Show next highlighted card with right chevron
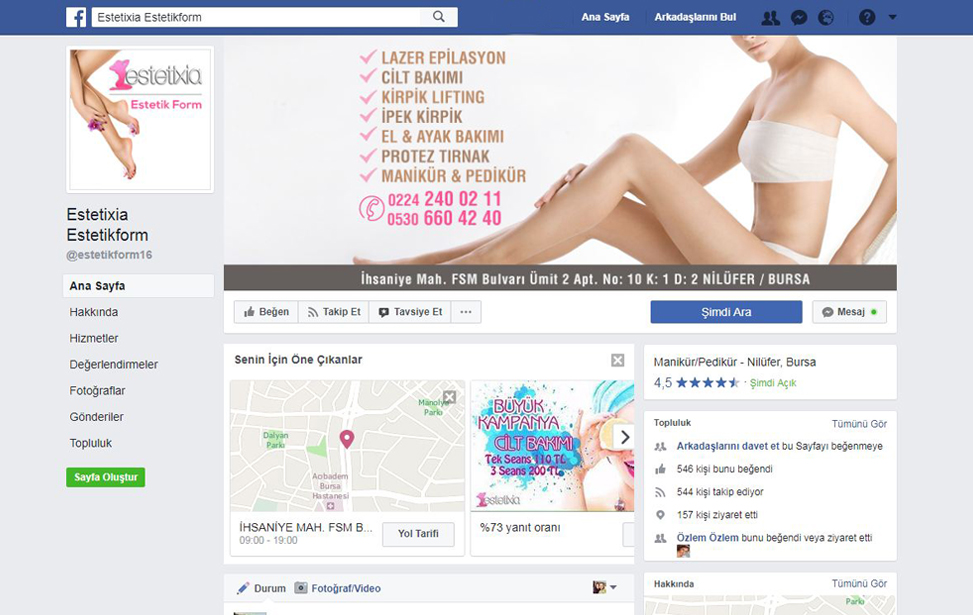 pos(624,437)
